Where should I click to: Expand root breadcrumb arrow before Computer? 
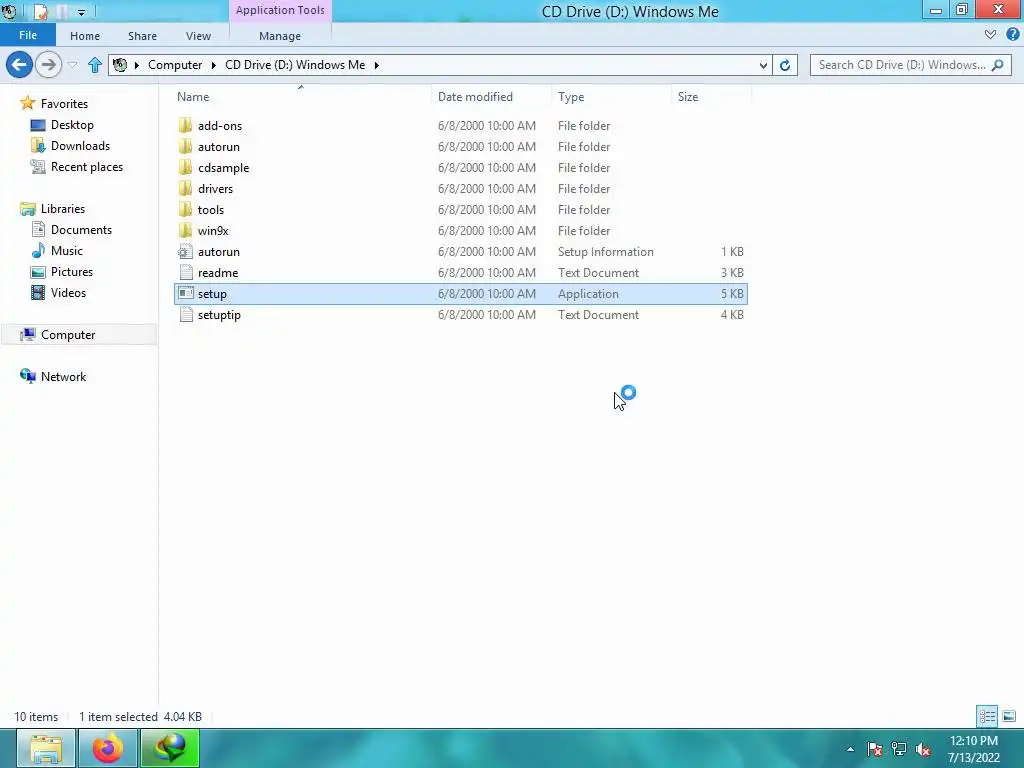coord(136,65)
